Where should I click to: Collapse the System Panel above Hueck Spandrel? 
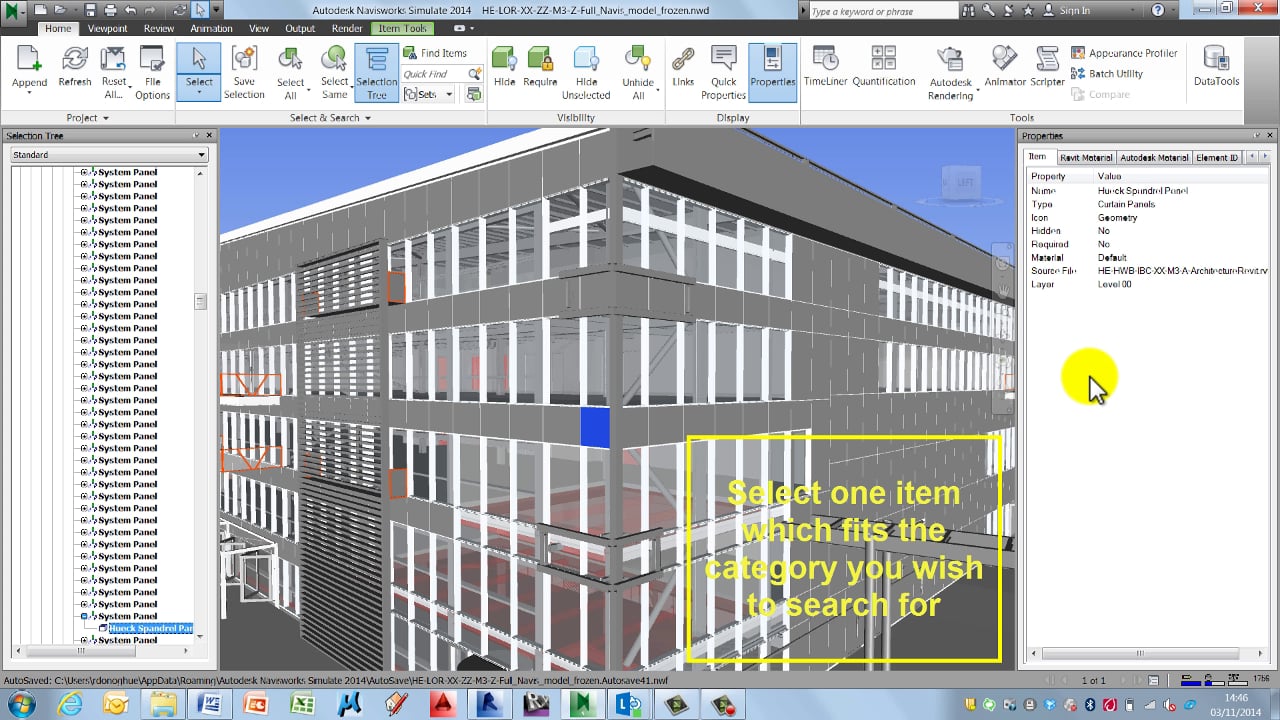coord(85,617)
